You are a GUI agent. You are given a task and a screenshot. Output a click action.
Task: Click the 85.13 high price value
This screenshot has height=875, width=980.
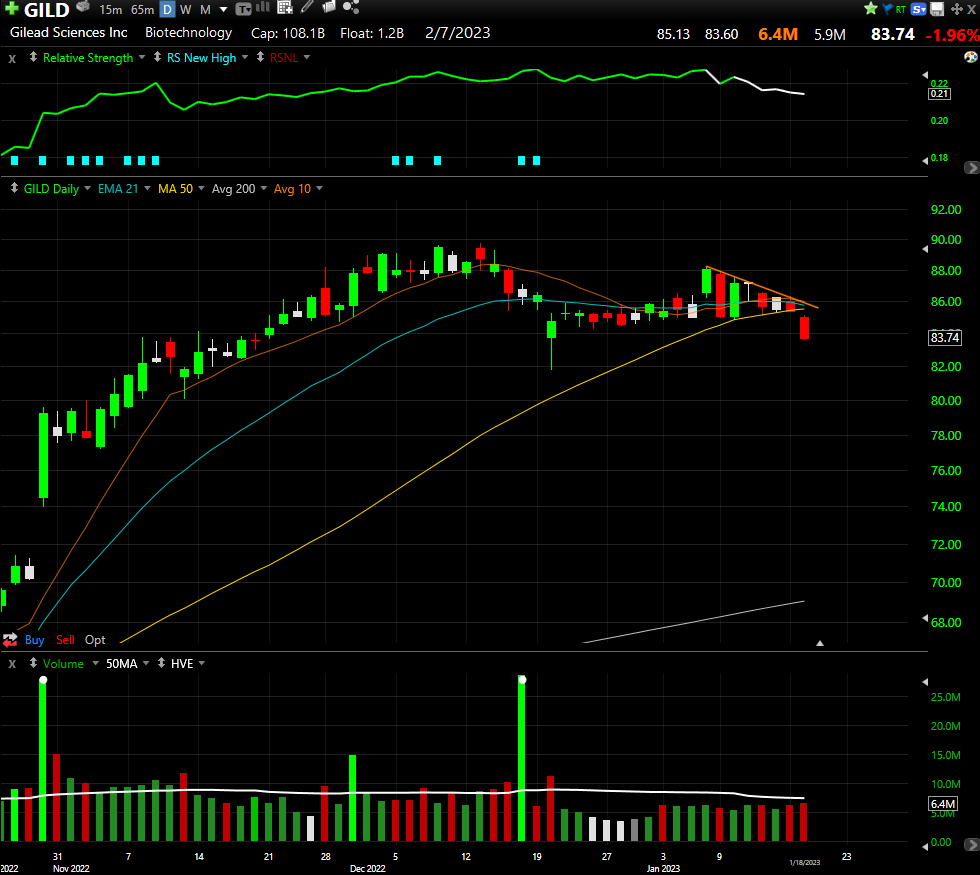pos(673,34)
